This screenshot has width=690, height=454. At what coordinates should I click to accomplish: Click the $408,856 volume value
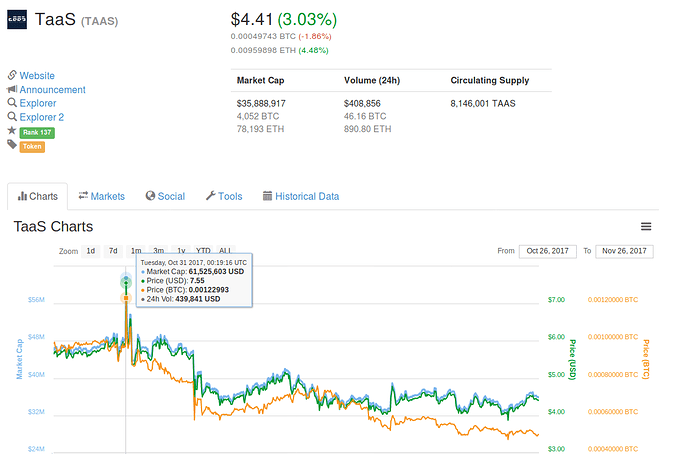coord(362,103)
